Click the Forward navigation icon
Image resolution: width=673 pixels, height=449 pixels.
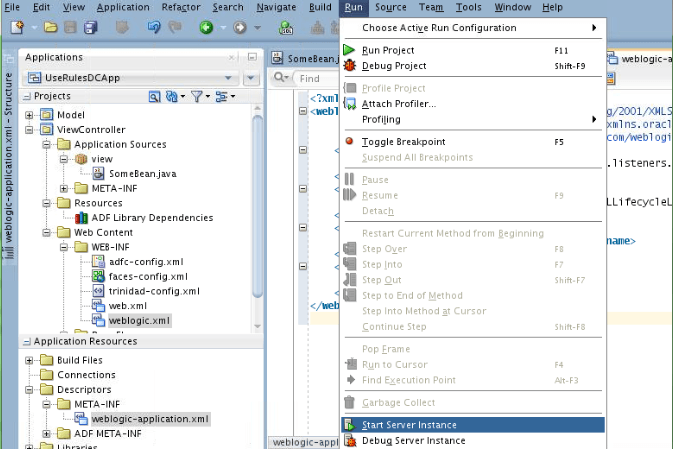(240, 27)
